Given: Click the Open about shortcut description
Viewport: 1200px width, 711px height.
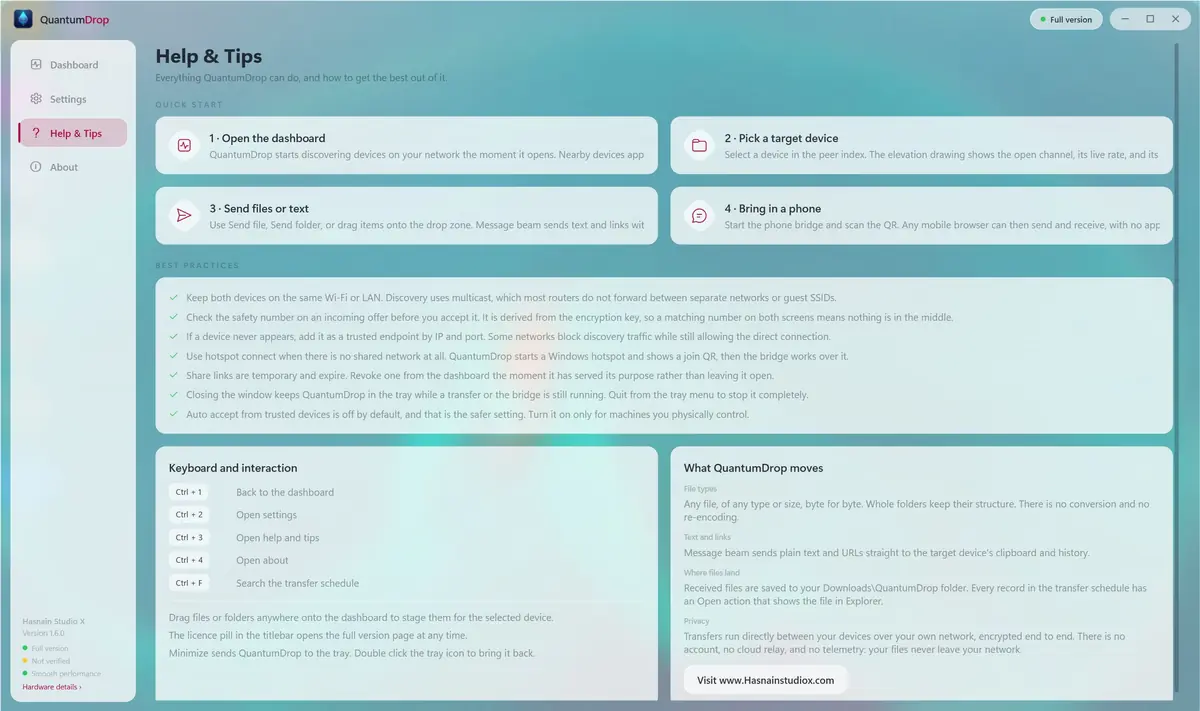Looking at the screenshot, I should point(262,560).
